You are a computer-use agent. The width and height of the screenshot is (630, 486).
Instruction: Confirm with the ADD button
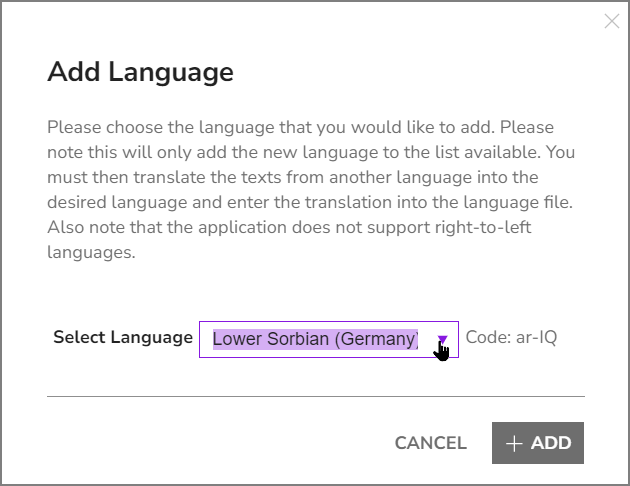[x=538, y=443]
